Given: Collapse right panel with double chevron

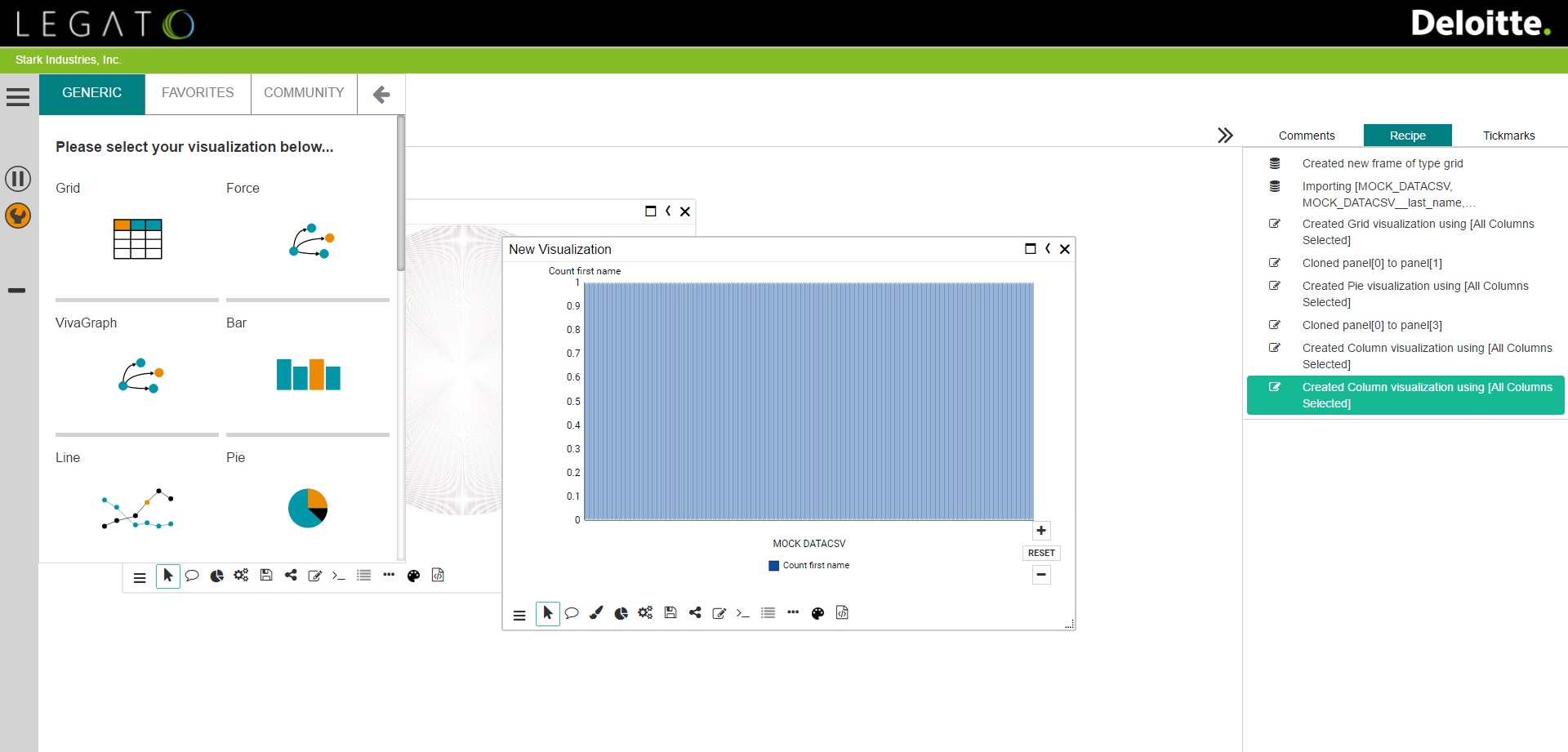Looking at the screenshot, I should point(1225,136).
